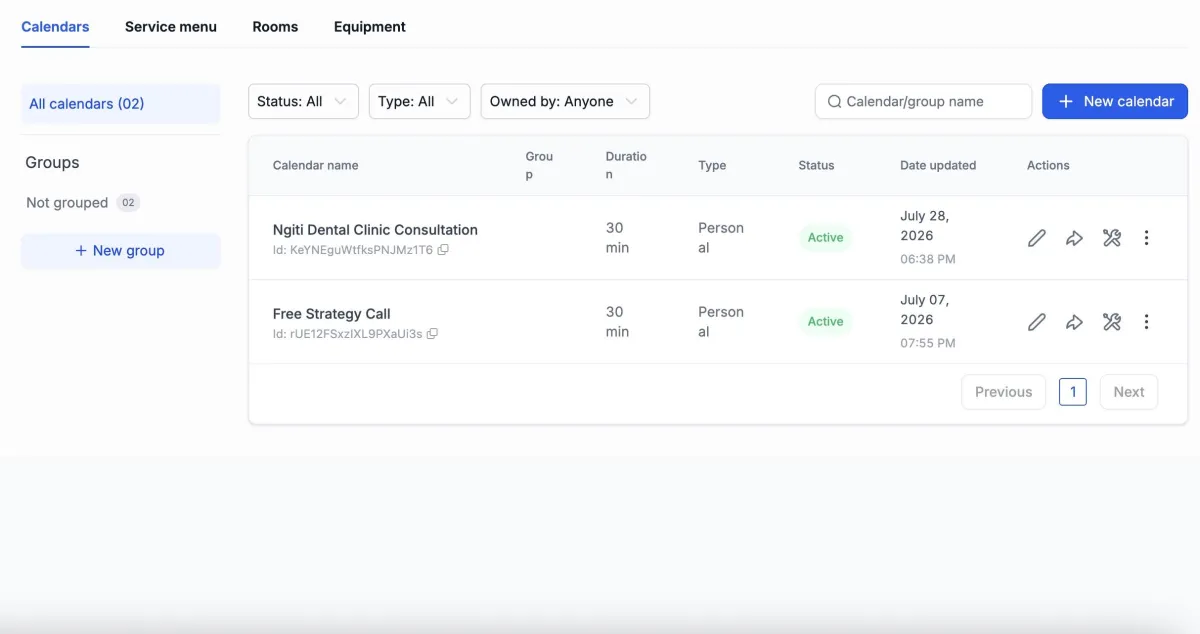
Task: Switch to the Calendars tab
Action: click(x=55, y=27)
